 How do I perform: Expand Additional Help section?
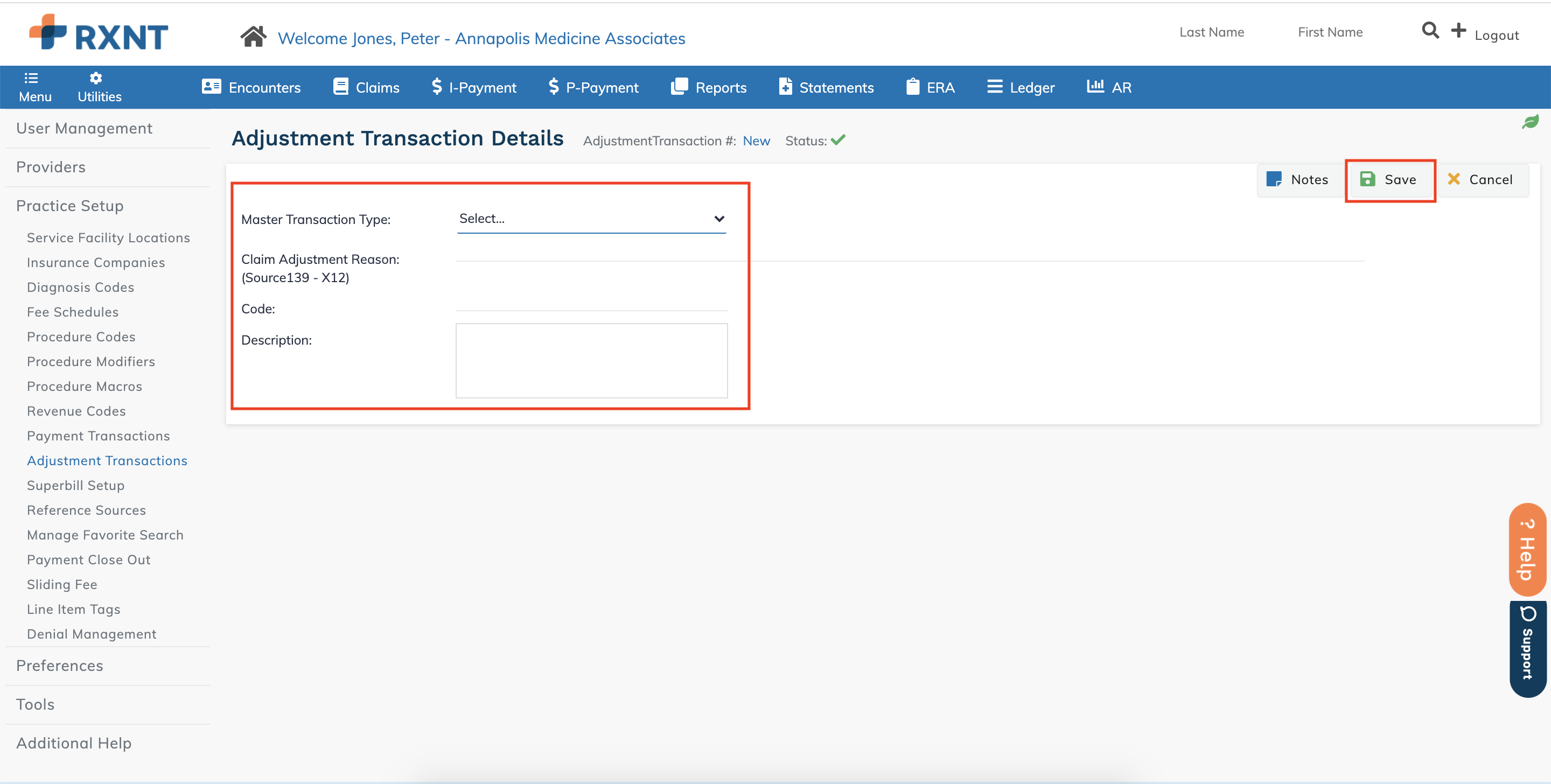73,743
